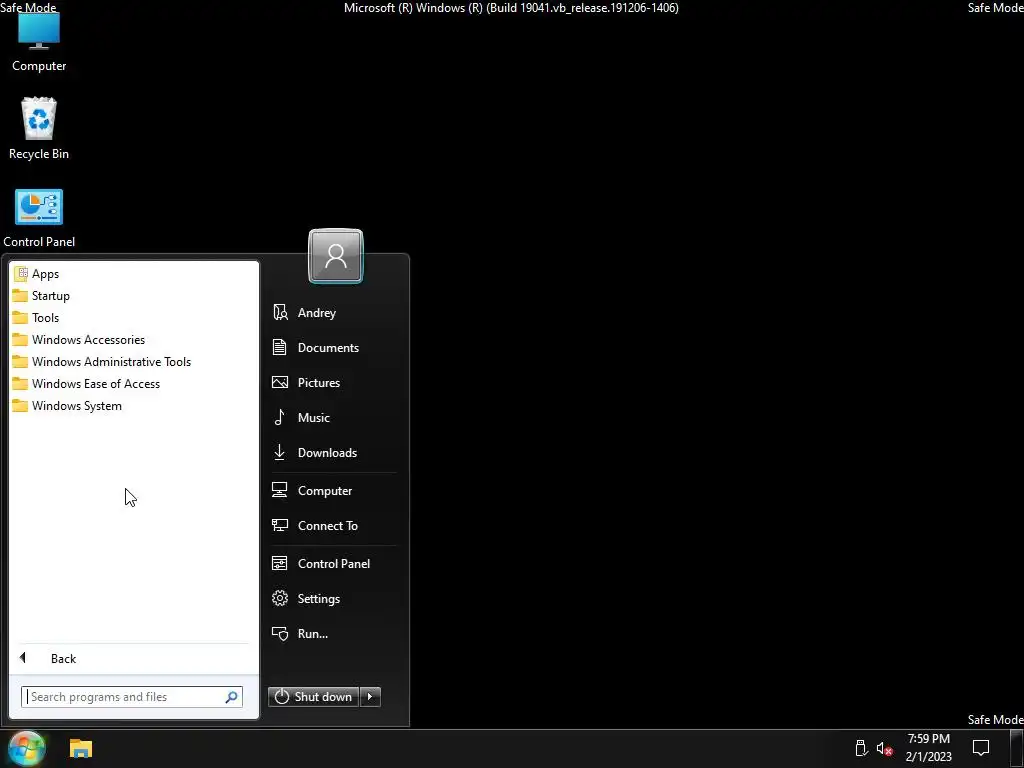The width and height of the screenshot is (1024, 768).
Task: Click the USB safely remove tray icon
Action: 861,748
